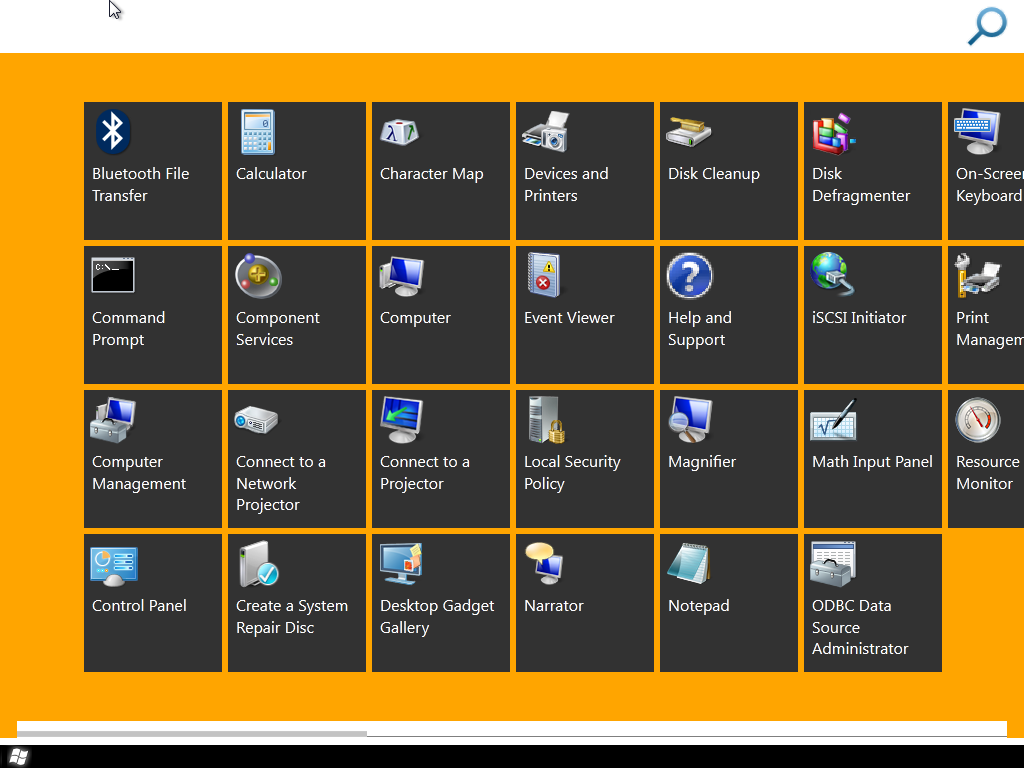Open the Control Panel icon
This screenshot has width=1024, height=768.
(114, 566)
